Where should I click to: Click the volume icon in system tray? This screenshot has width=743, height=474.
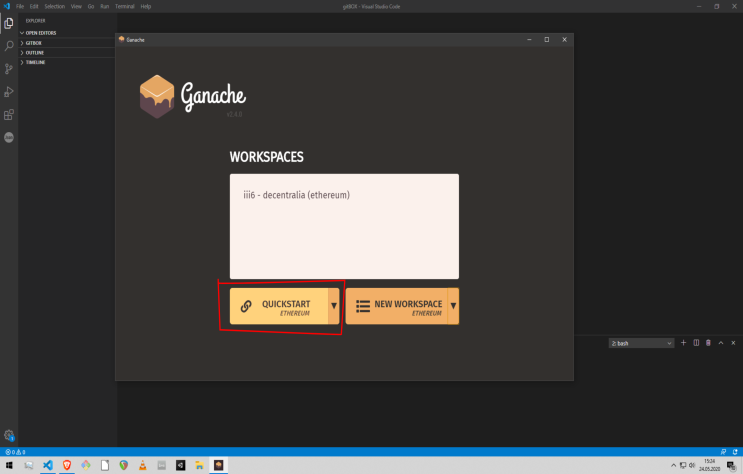click(692, 465)
